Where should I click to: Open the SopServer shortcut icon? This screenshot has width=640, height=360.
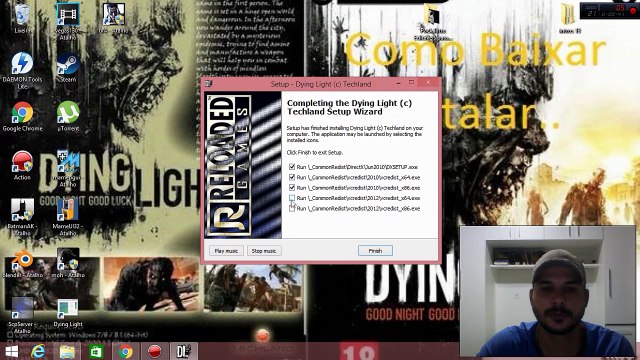[22, 314]
